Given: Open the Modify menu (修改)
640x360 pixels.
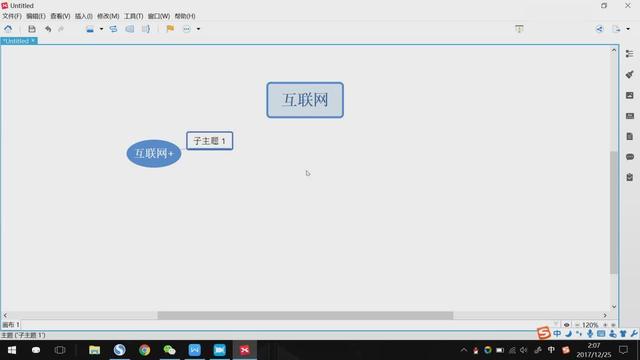Looking at the screenshot, I should coord(108,16).
